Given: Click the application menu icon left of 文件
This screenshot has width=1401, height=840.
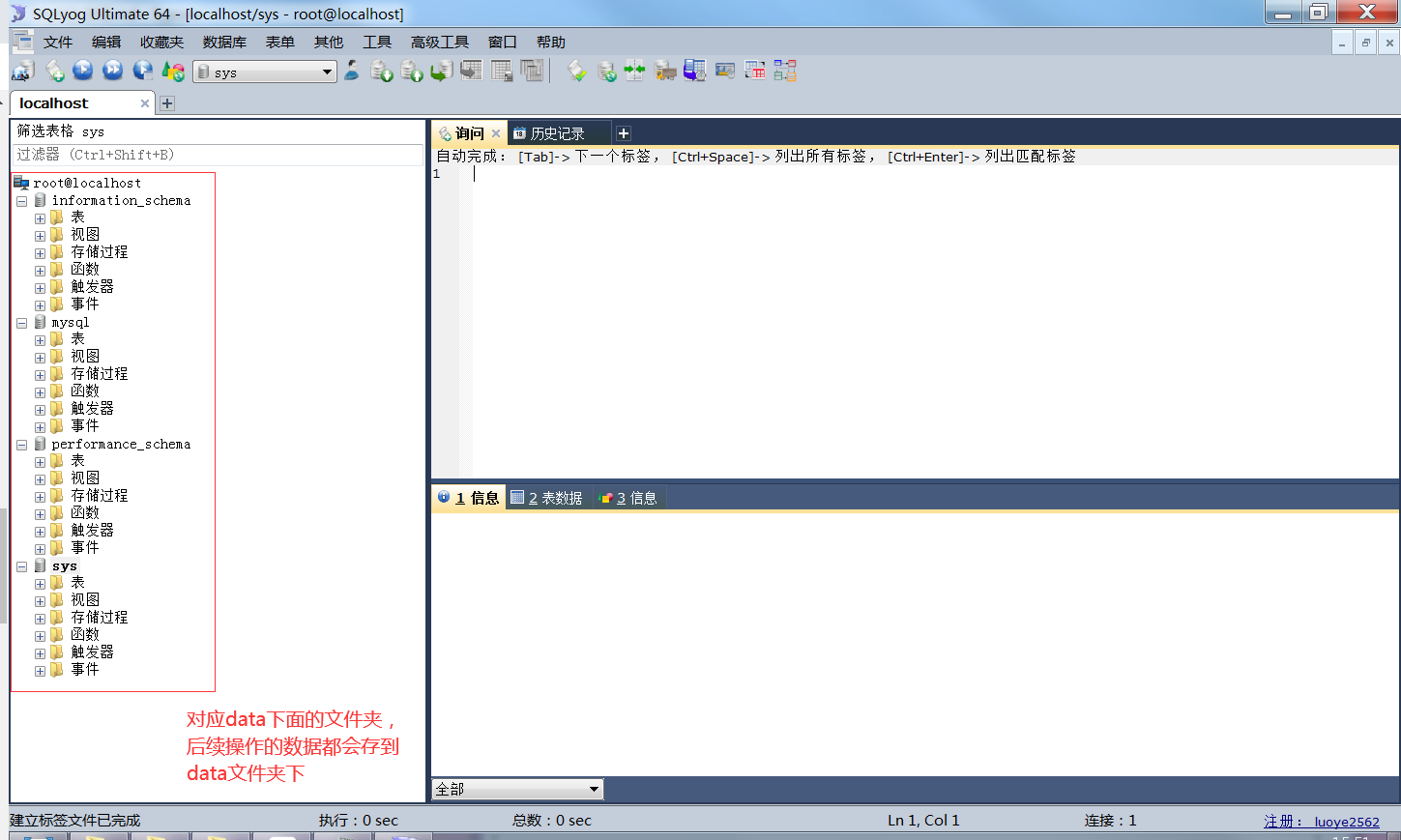Looking at the screenshot, I should pos(22,41).
